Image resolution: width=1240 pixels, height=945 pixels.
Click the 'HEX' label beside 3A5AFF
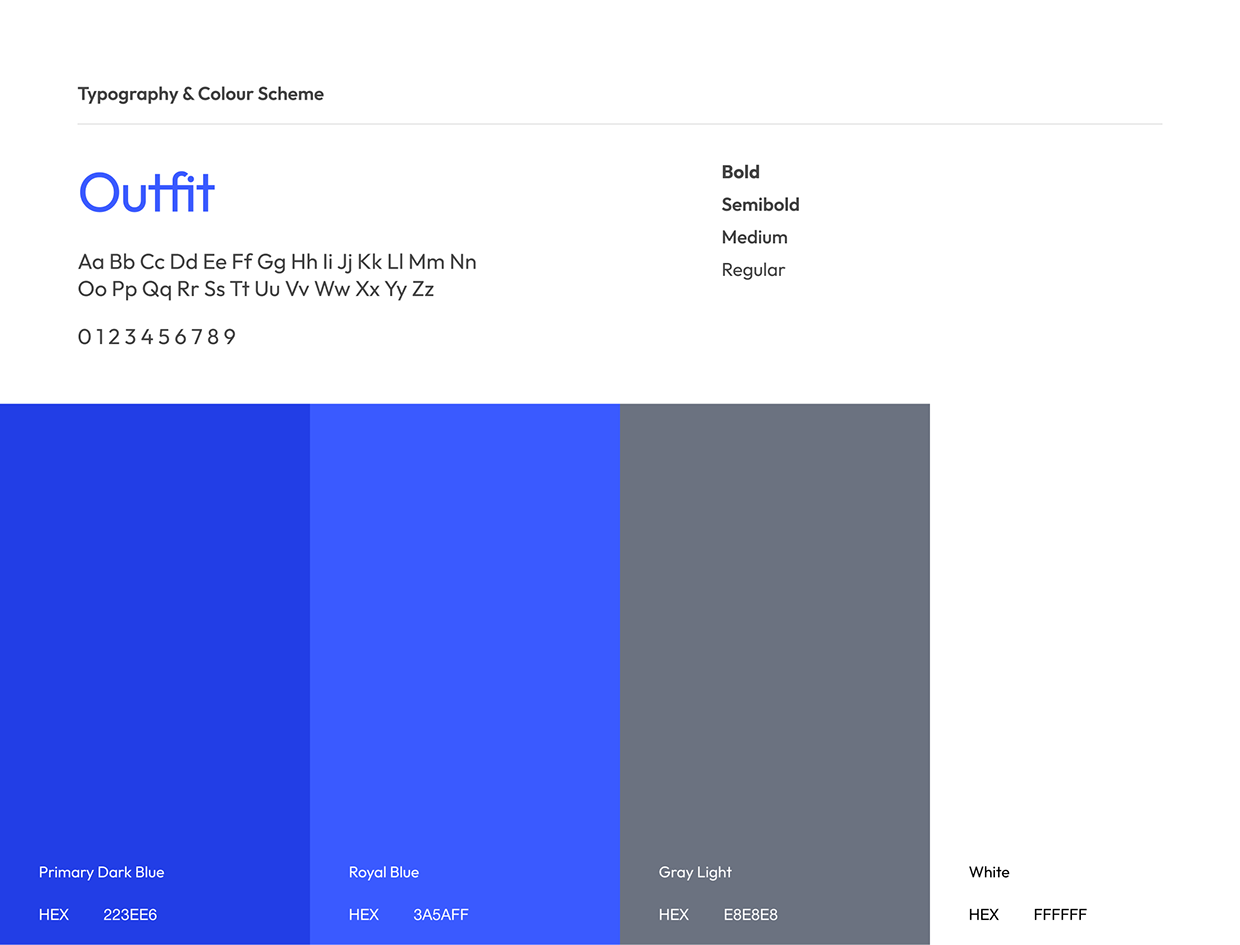tap(364, 914)
